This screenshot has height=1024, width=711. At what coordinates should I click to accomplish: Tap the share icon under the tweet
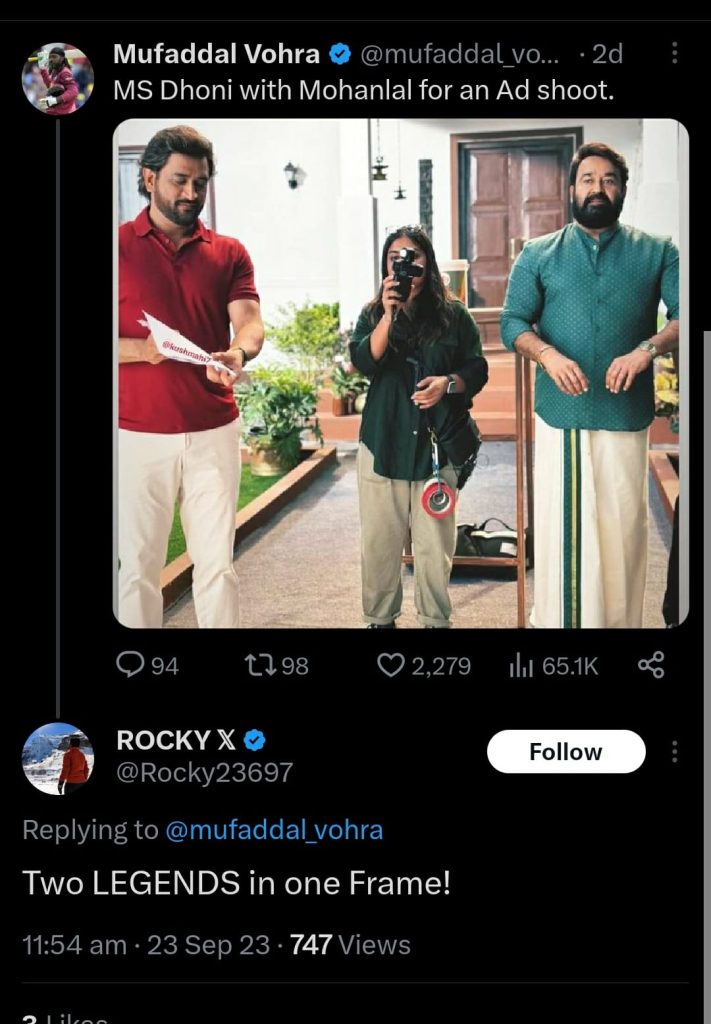tap(651, 665)
